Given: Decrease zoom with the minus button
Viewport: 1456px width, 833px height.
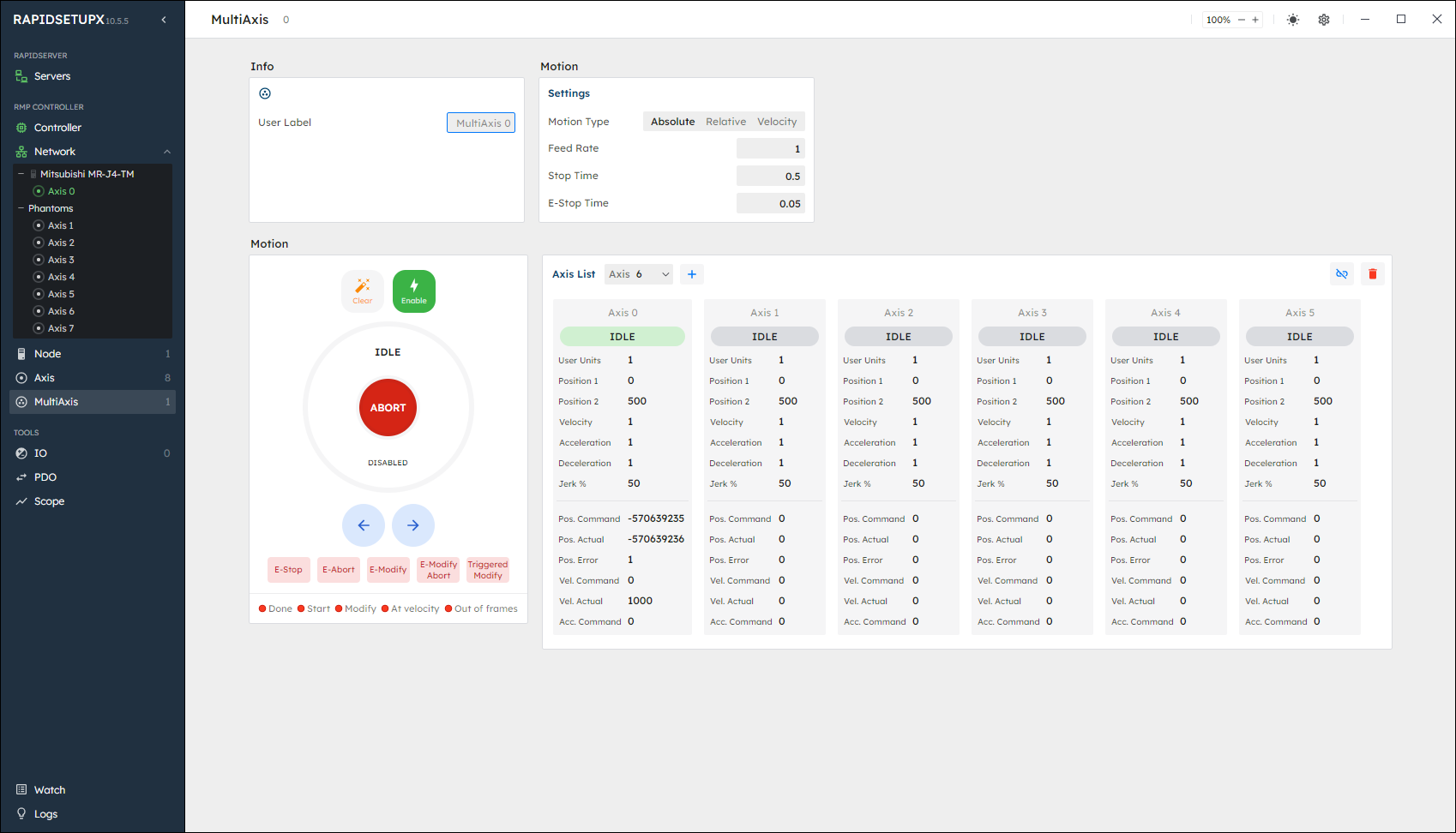Looking at the screenshot, I should coord(1241,20).
